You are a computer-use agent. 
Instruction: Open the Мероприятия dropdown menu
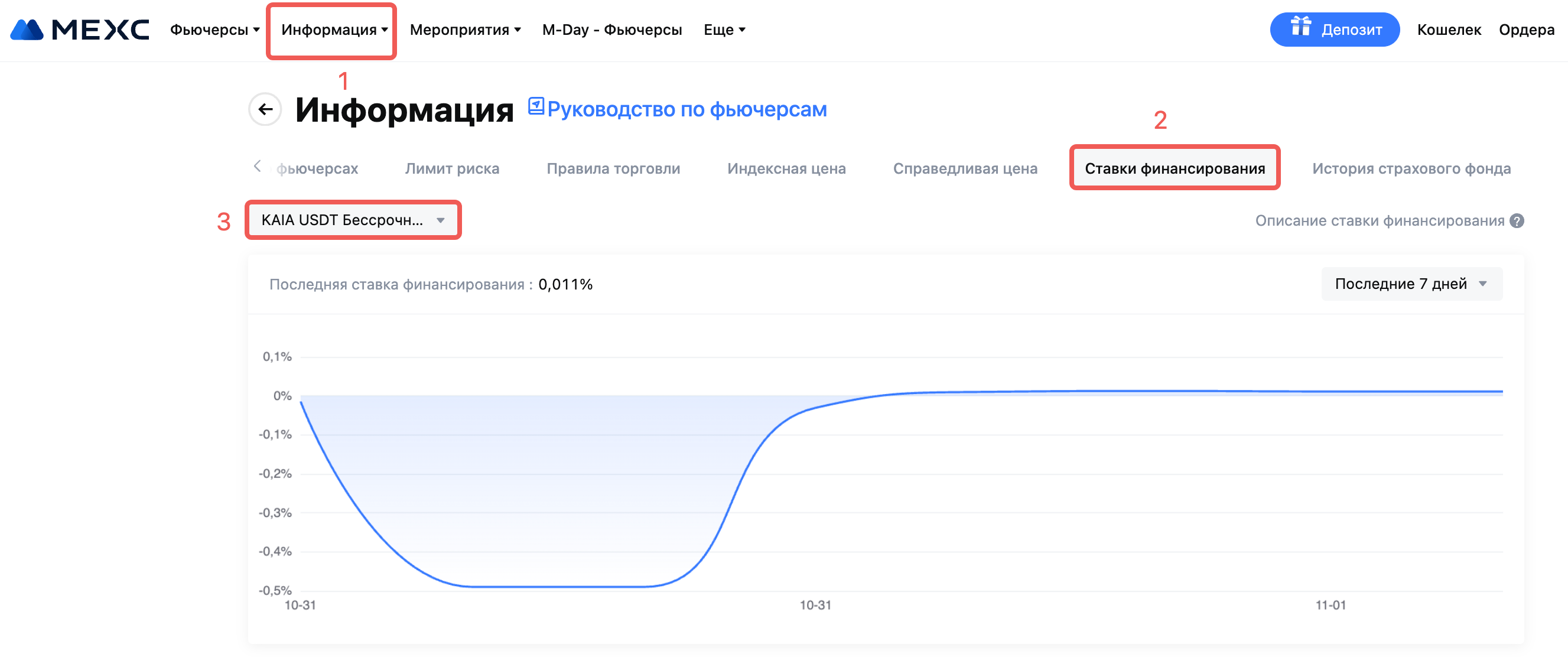tap(465, 30)
